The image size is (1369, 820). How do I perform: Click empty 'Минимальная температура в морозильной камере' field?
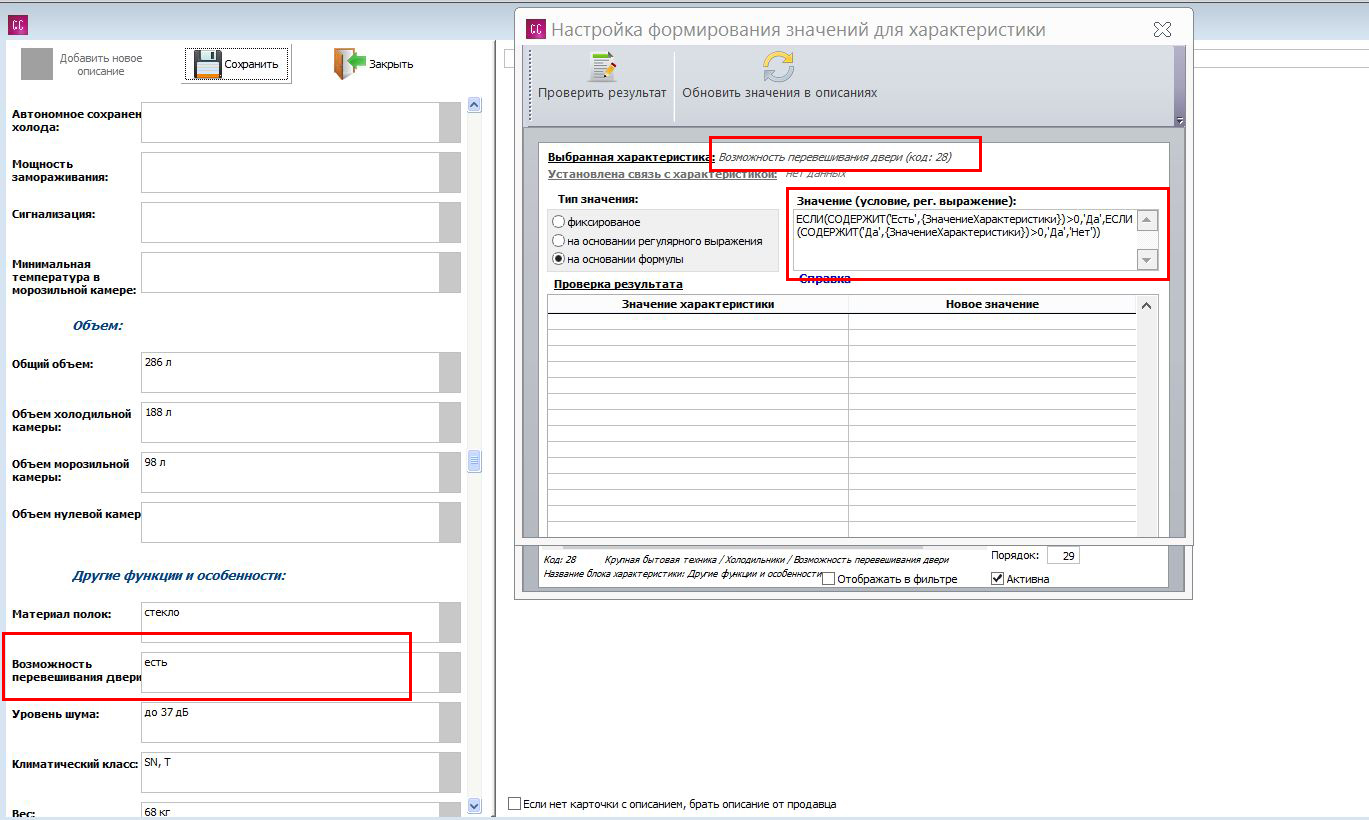click(290, 272)
